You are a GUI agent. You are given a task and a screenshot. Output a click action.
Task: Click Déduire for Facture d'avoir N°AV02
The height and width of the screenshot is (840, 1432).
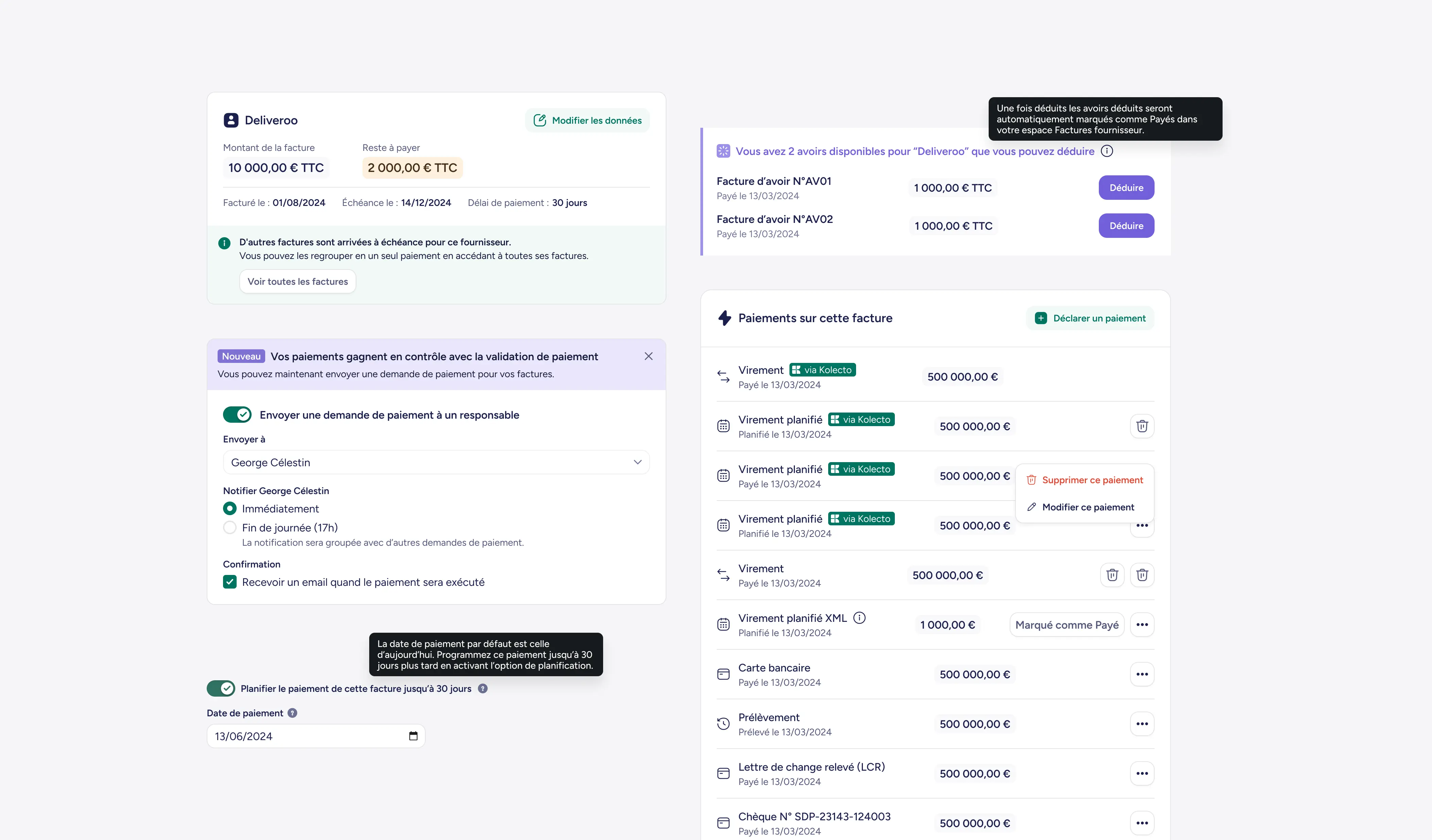pos(1126,226)
